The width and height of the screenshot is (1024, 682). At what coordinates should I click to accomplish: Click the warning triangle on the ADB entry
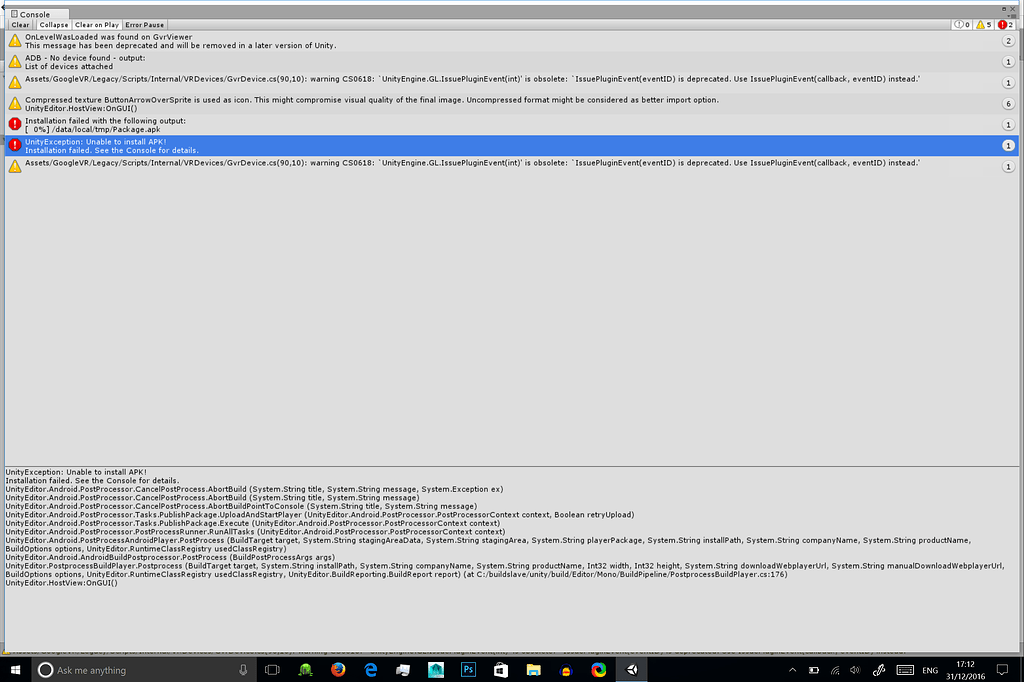[x=14, y=62]
